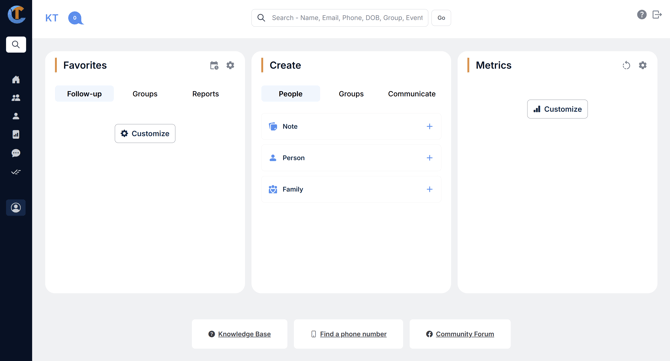The height and width of the screenshot is (361, 670).
Task: Open the Groups sidebar icon
Action: pyautogui.click(x=16, y=98)
